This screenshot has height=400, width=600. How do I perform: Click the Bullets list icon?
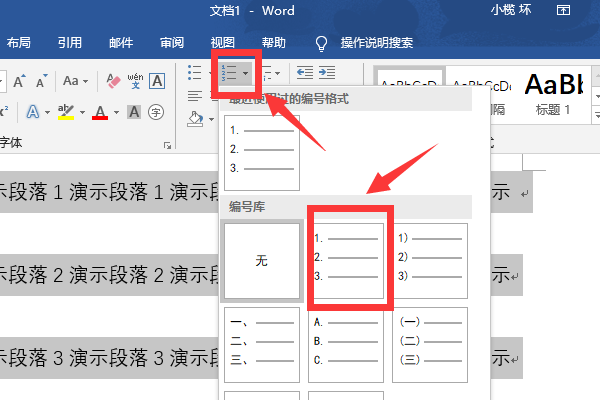point(195,72)
